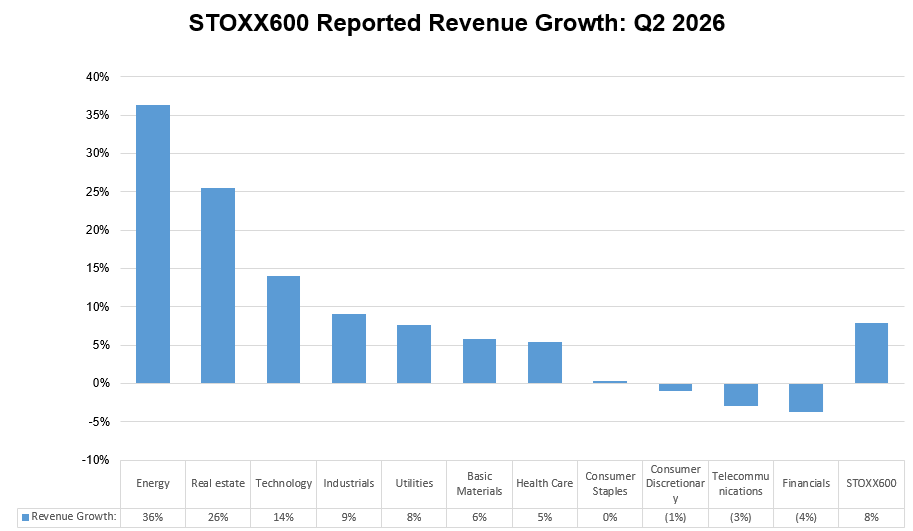Click the 'Basic Materials' category label

click(479, 484)
